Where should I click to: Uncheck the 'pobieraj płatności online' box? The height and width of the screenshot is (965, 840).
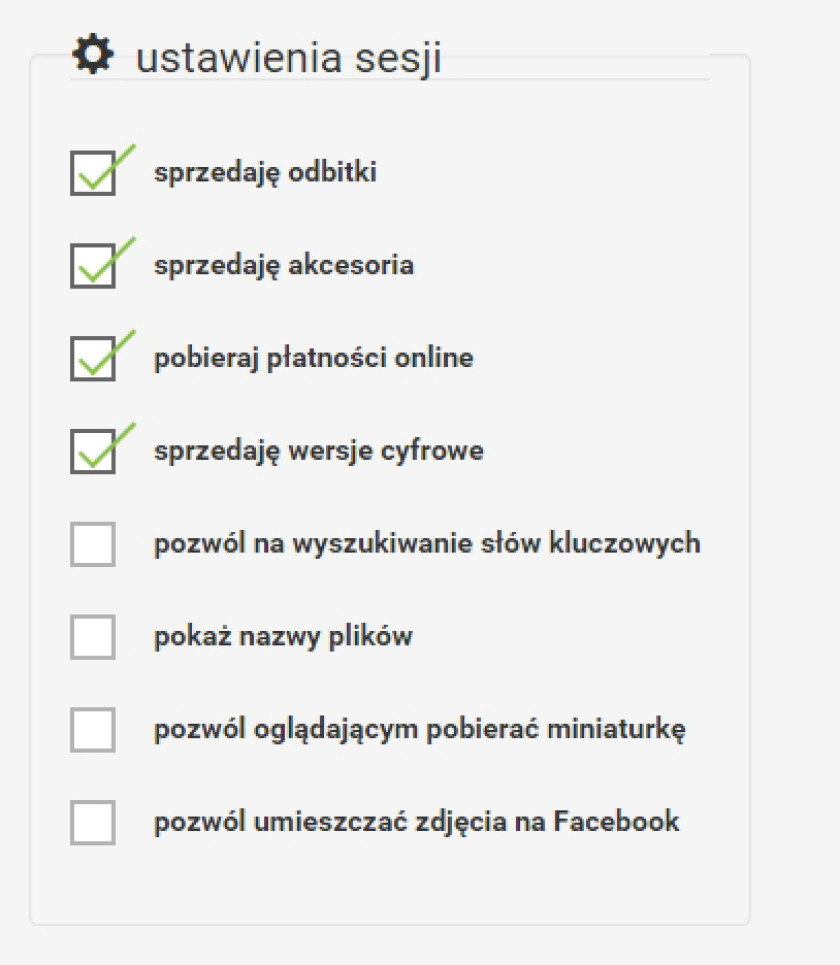[93, 359]
